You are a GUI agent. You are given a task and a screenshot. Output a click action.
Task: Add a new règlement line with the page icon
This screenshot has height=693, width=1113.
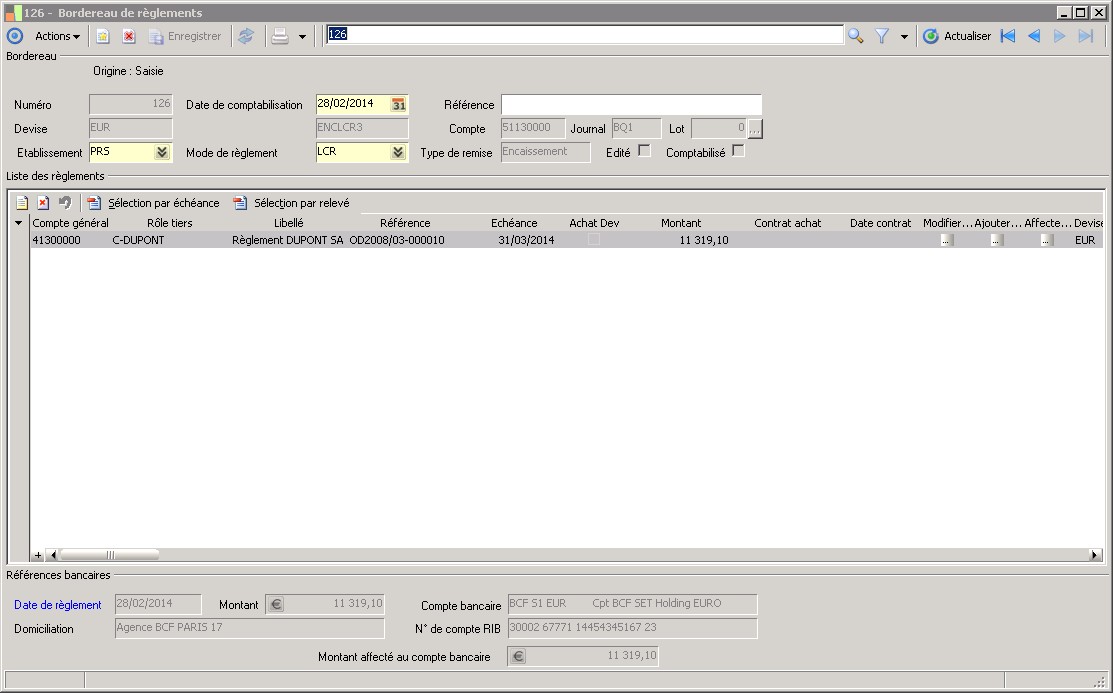pos(22,203)
